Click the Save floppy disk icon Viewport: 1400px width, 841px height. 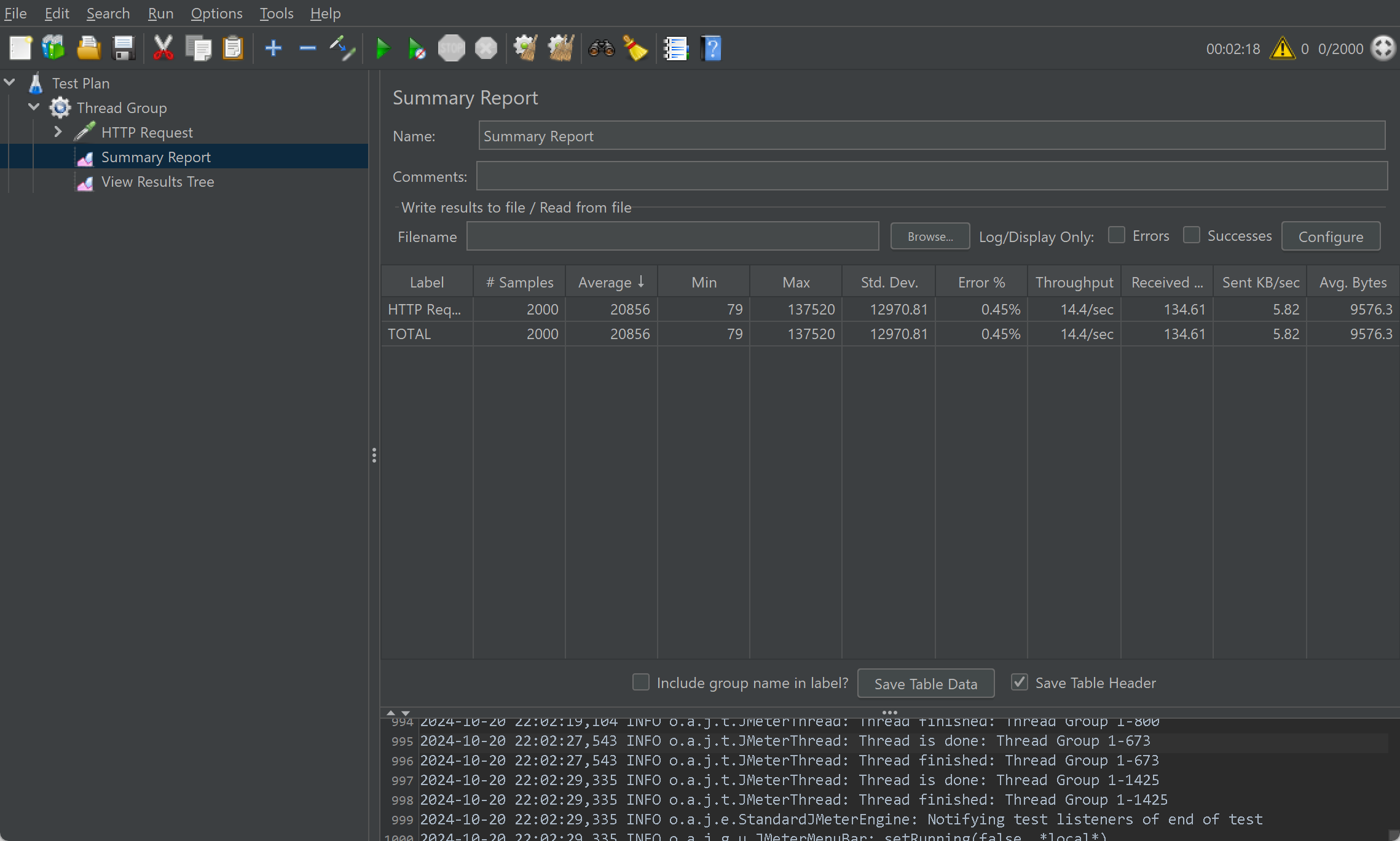click(x=124, y=48)
